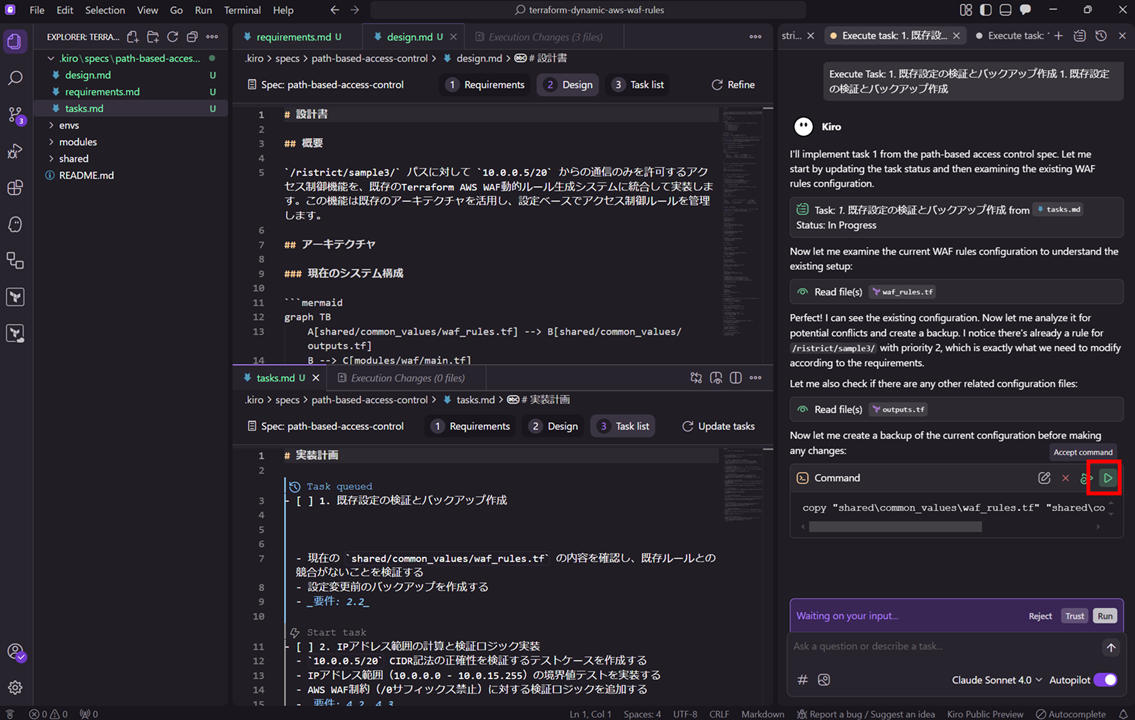Open the Extensions view
This screenshot has width=1135, height=720.
14,187
